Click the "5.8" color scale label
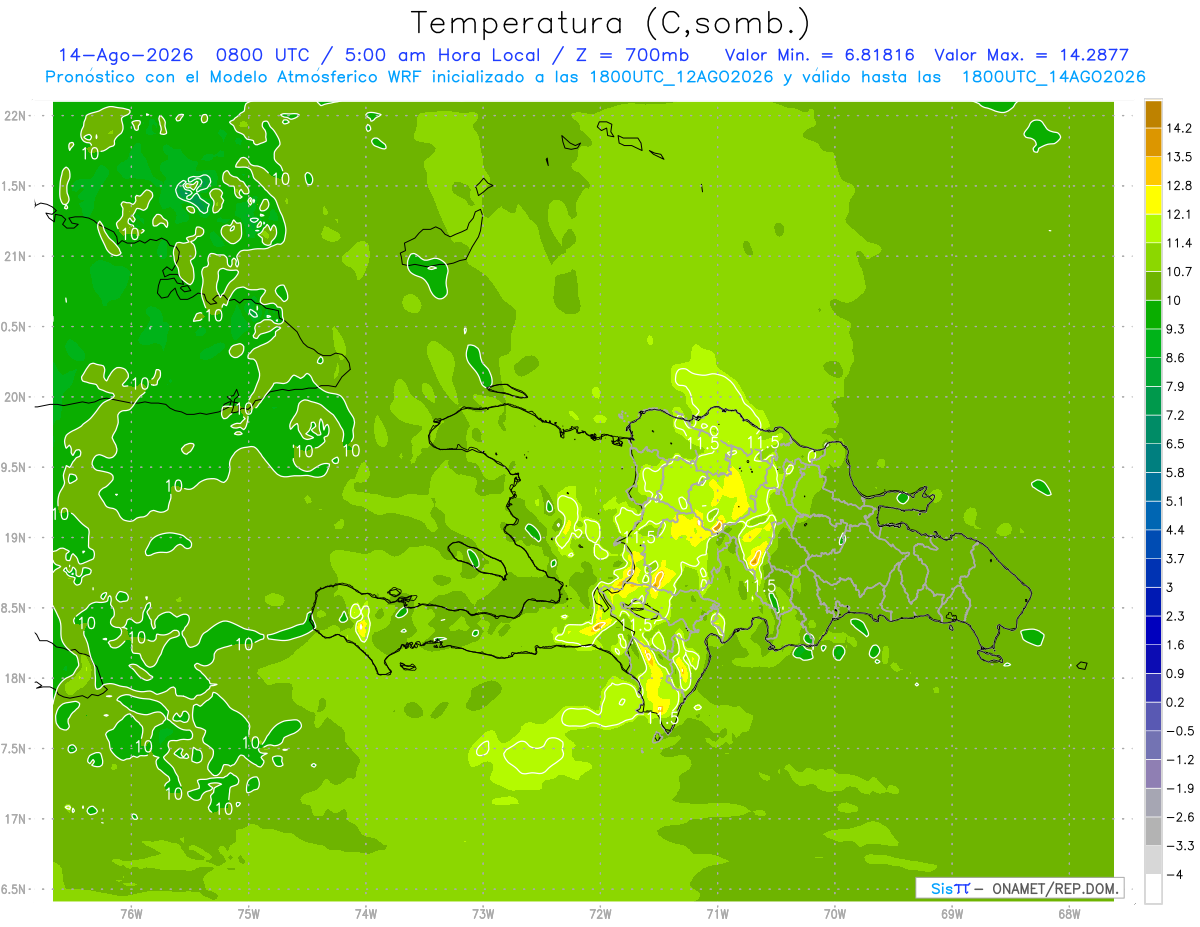The height and width of the screenshot is (927, 1200). pyautogui.click(x=1174, y=473)
